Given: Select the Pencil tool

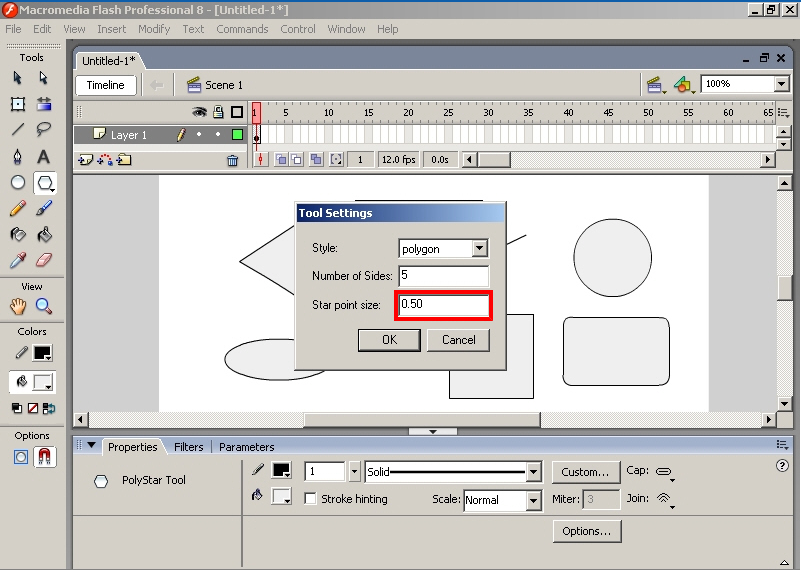Looking at the screenshot, I should click(18, 208).
